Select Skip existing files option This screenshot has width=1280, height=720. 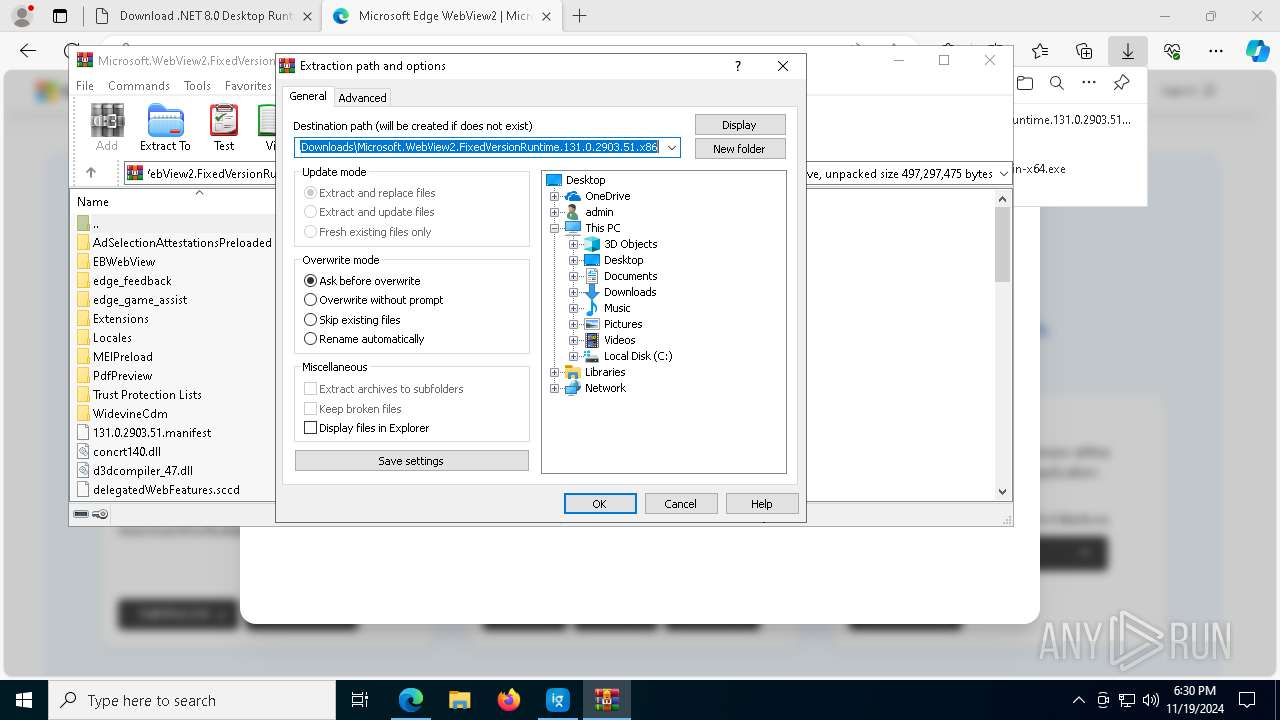pos(352,320)
